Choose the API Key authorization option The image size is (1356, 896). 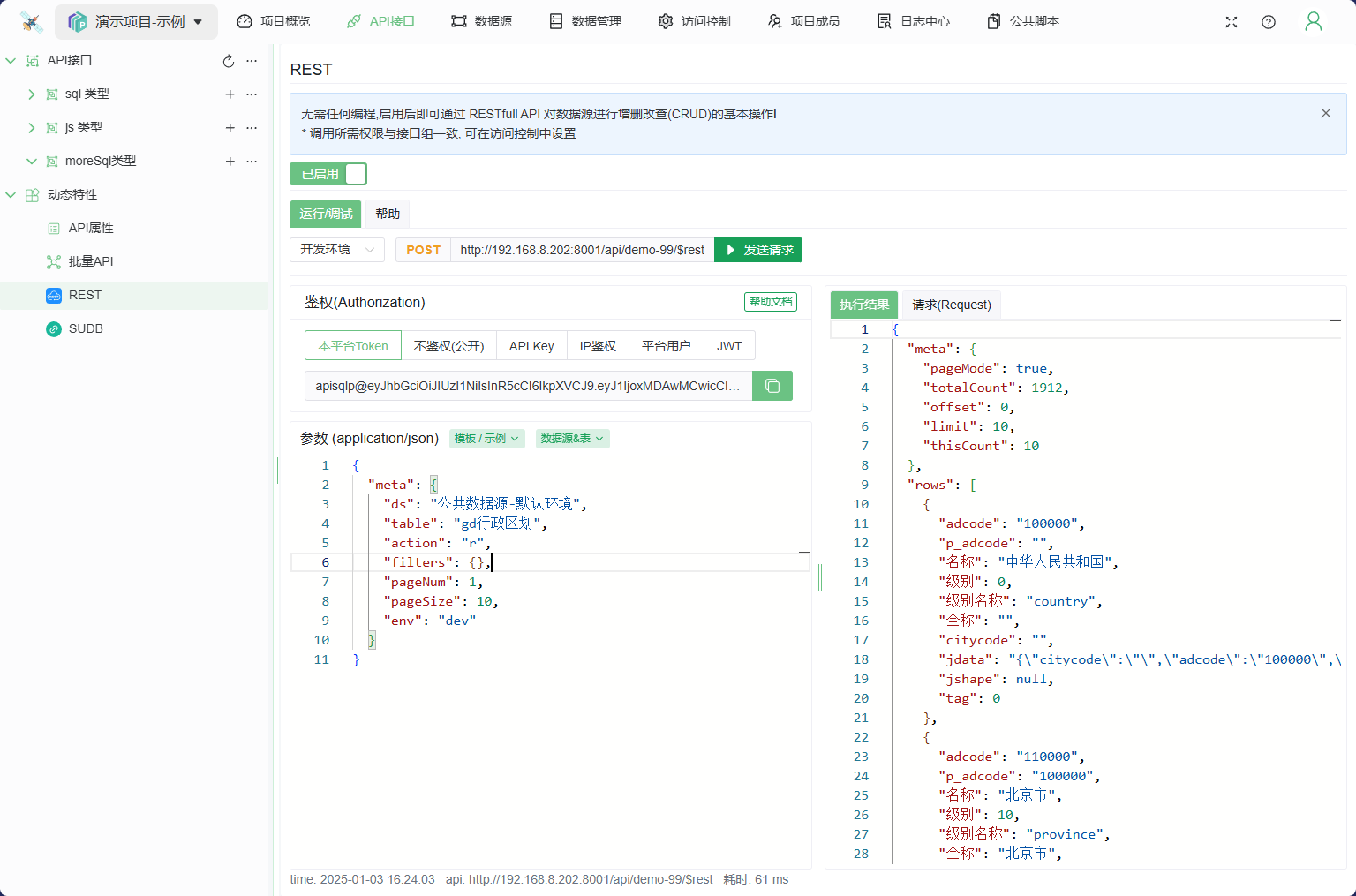pos(531,346)
